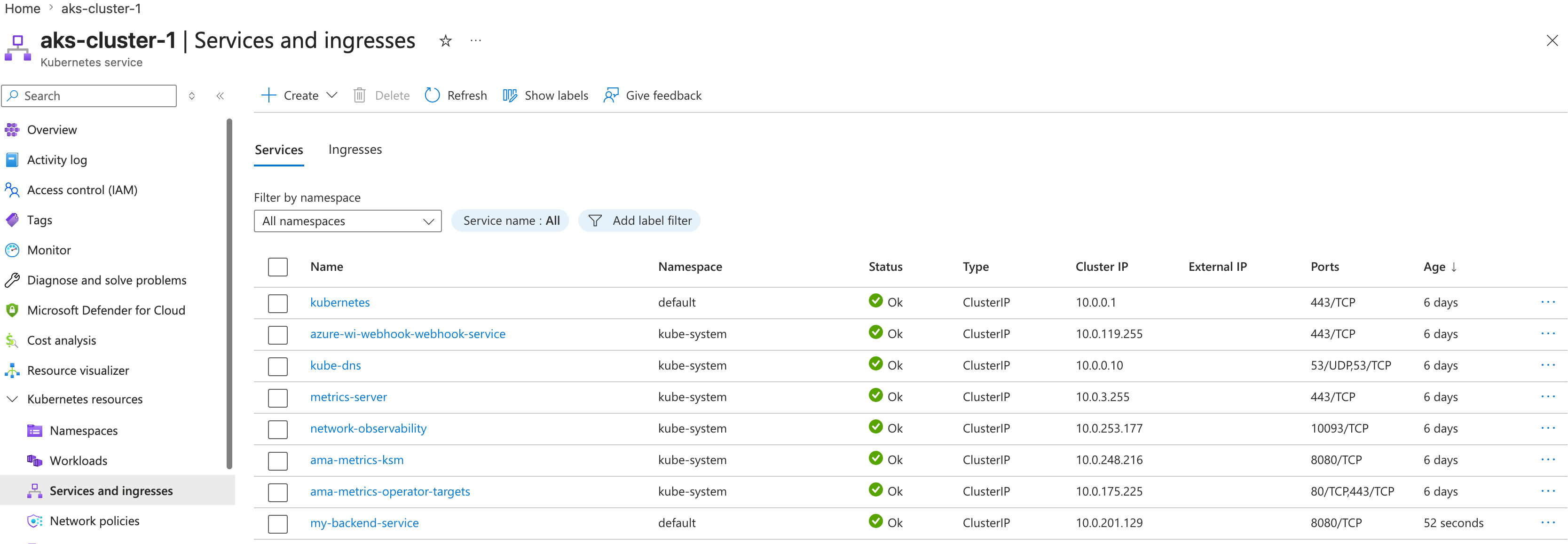Click ports value 53/UDP,53/TCP
The height and width of the screenshot is (544, 1568).
point(1351,366)
